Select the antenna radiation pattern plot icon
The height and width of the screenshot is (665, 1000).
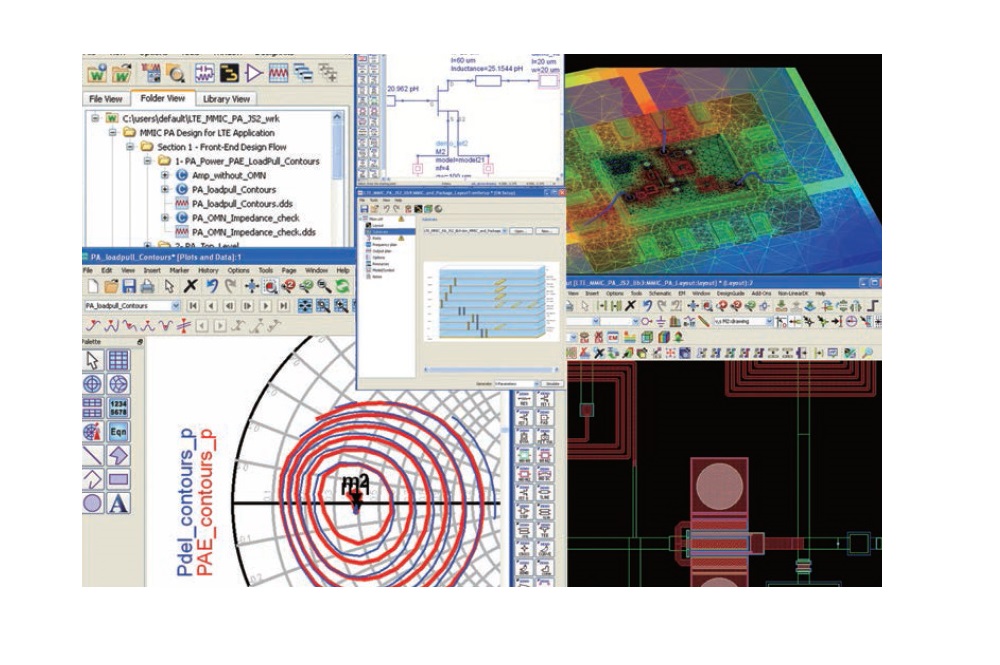tap(92, 432)
